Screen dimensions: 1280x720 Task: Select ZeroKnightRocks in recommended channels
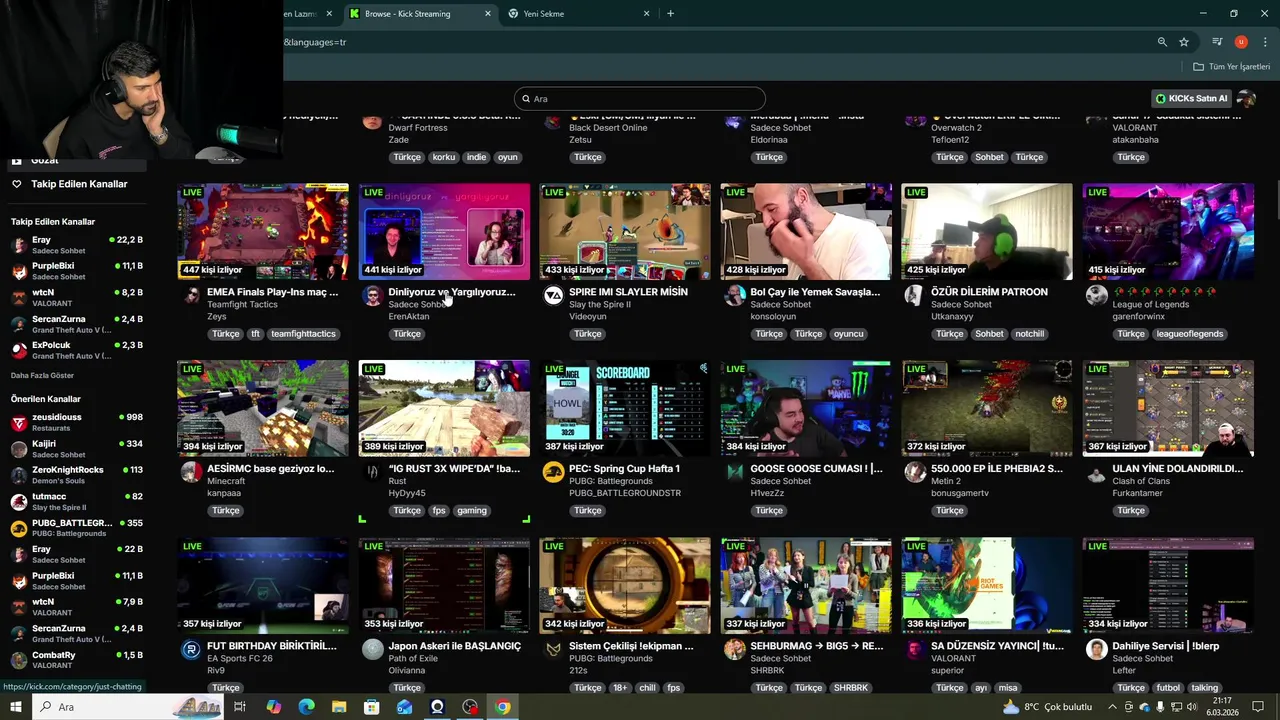pyautogui.click(x=75, y=475)
